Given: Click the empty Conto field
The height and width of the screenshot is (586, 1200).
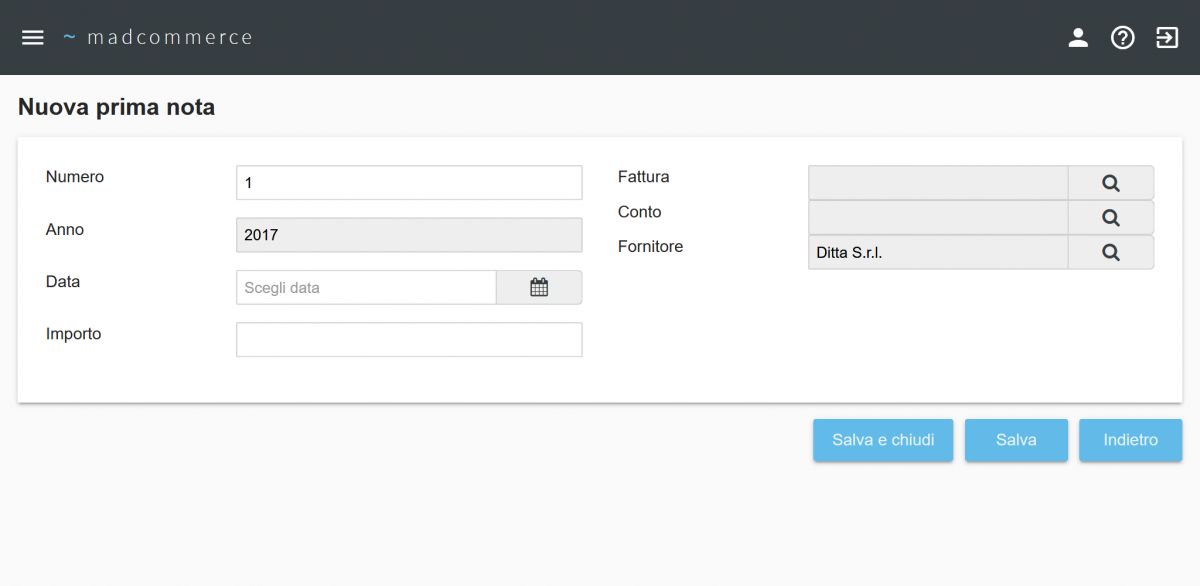Looking at the screenshot, I should [937, 217].
